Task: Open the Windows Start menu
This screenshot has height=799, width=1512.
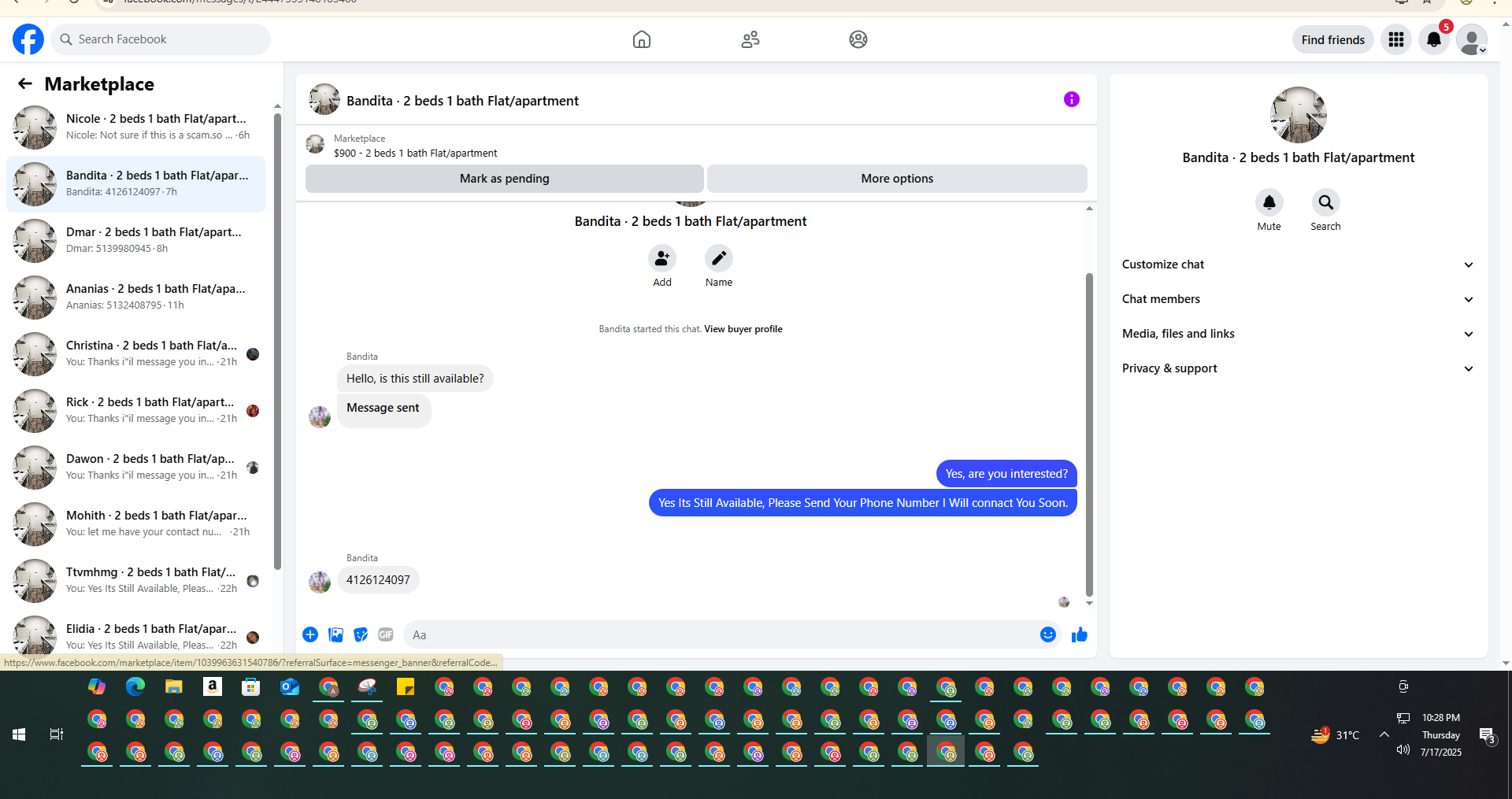Action: click(19, 734)
